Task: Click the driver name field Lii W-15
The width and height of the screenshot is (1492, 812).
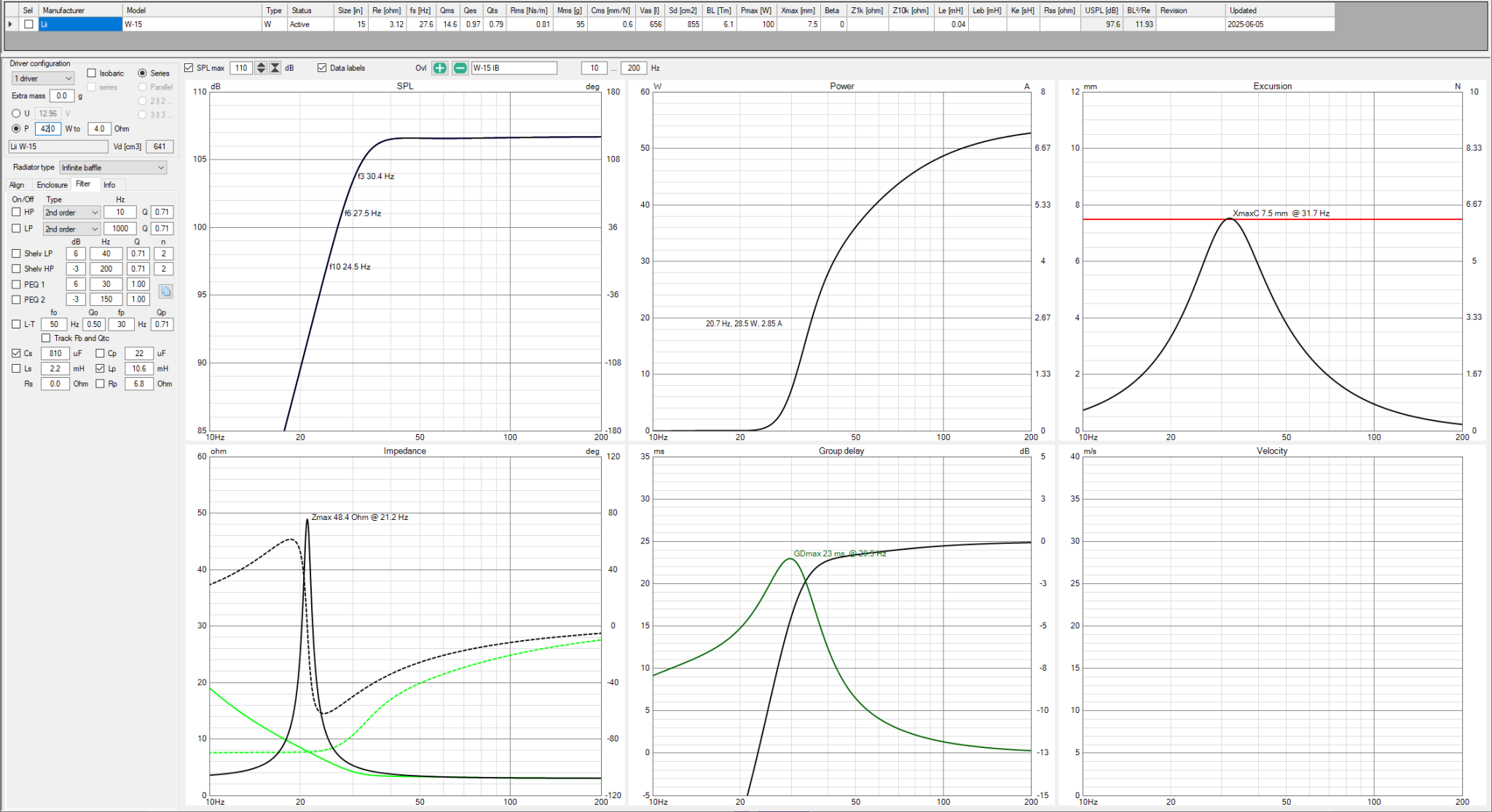Action: pos(58,146)
